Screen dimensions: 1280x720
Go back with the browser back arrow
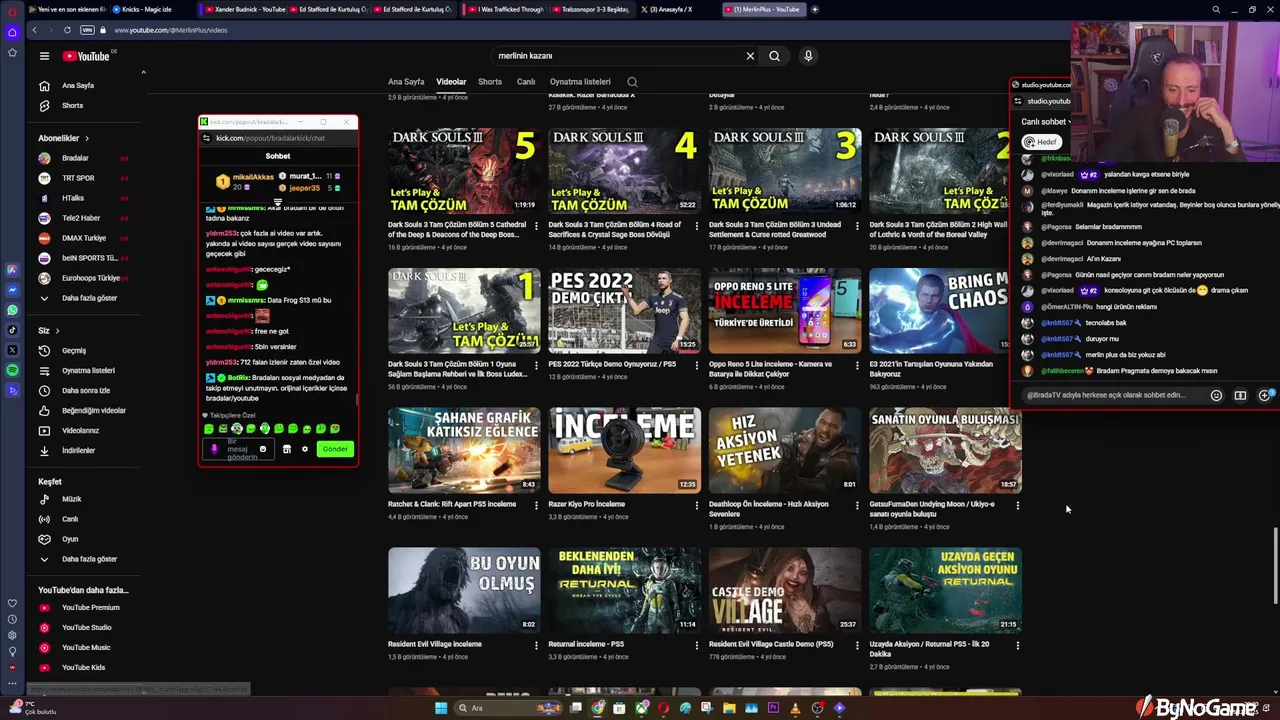pyautogui.click(x=34, y=30)
